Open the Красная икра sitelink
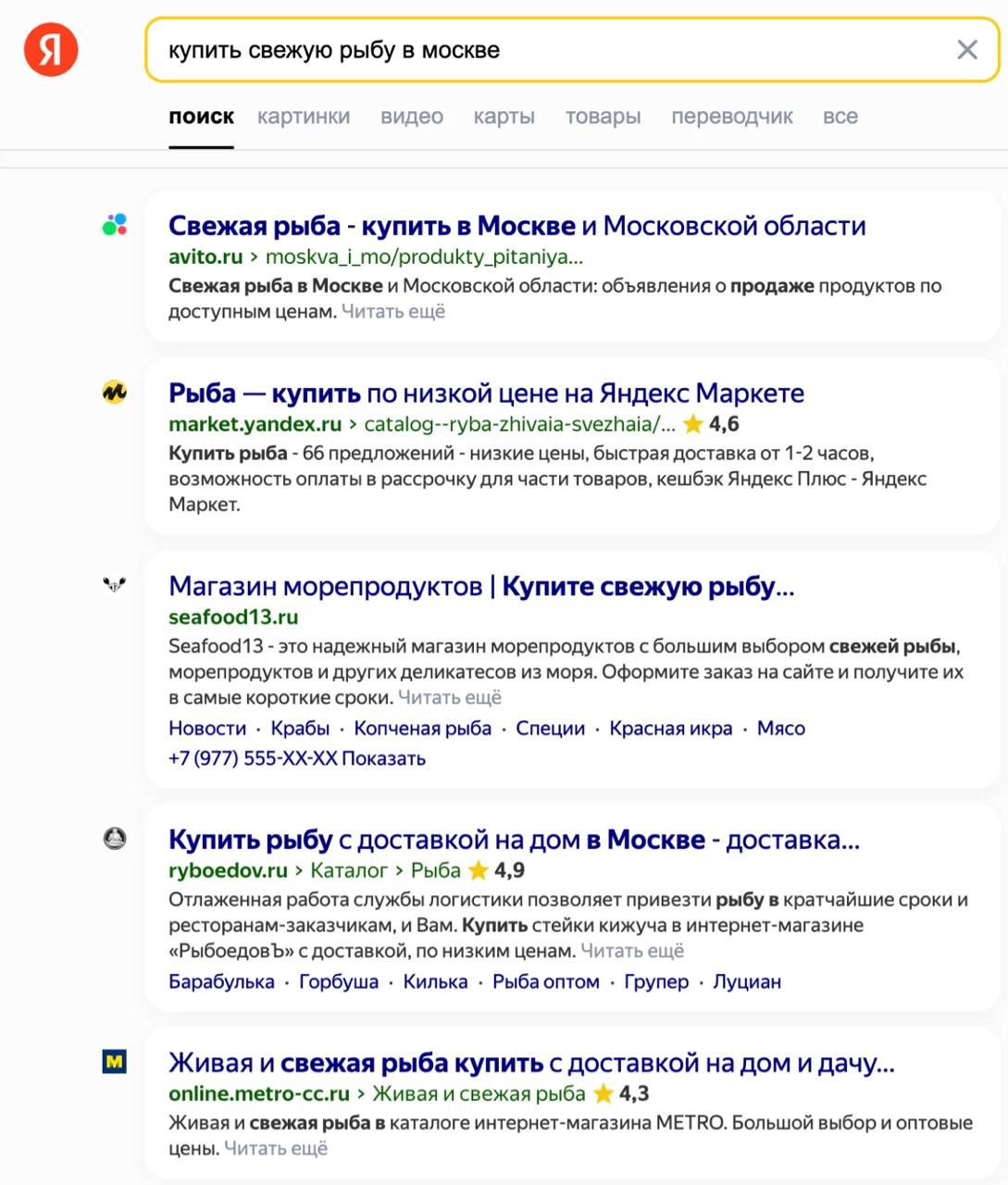This screenshot has height=1185, width=1008. (670, 729)
